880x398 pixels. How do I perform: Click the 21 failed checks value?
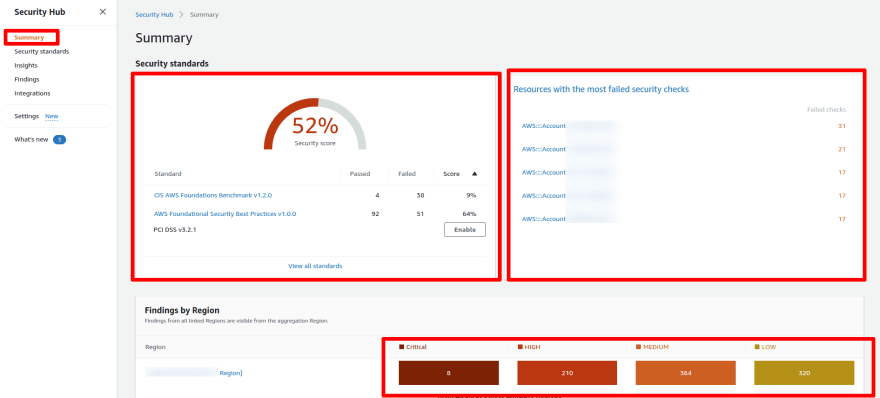(842, 149)
